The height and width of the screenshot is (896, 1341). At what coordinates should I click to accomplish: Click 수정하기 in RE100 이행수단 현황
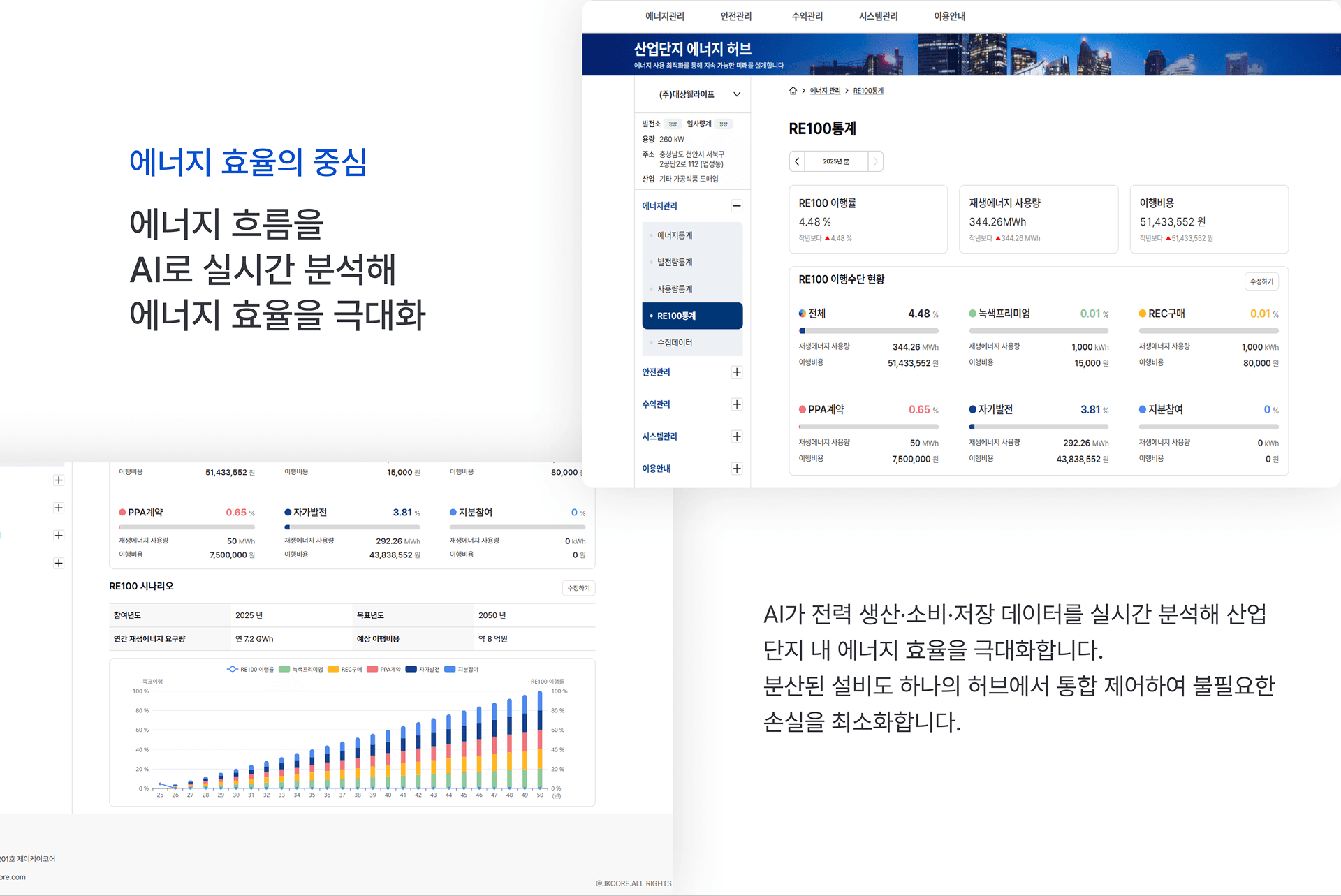point(1261,281)
